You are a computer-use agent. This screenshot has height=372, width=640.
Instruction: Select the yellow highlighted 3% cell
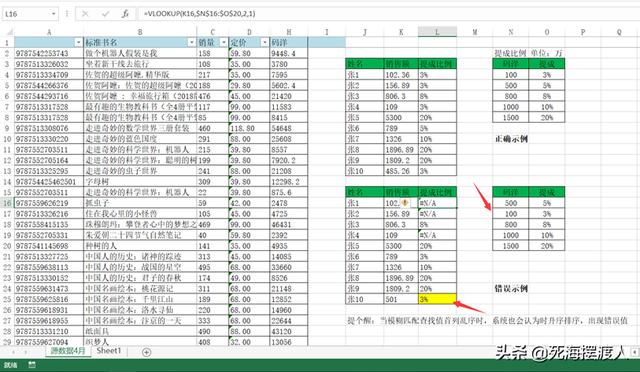pos(437,299)
